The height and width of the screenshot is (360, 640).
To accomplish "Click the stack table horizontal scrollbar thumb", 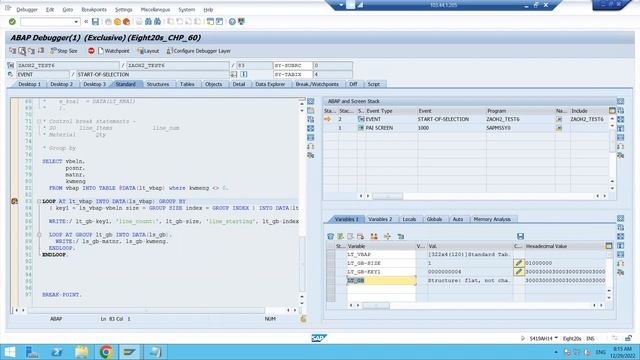I will (x=387, y=196).
